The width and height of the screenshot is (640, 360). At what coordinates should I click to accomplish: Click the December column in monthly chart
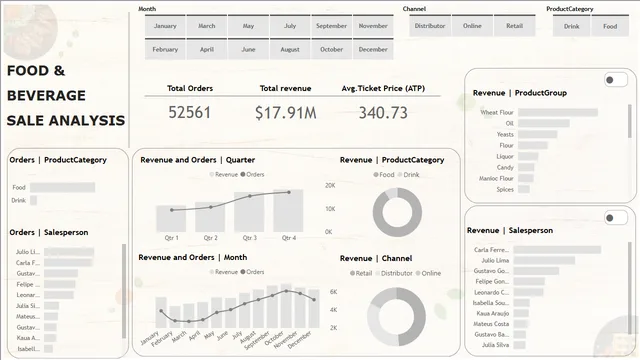313,309
